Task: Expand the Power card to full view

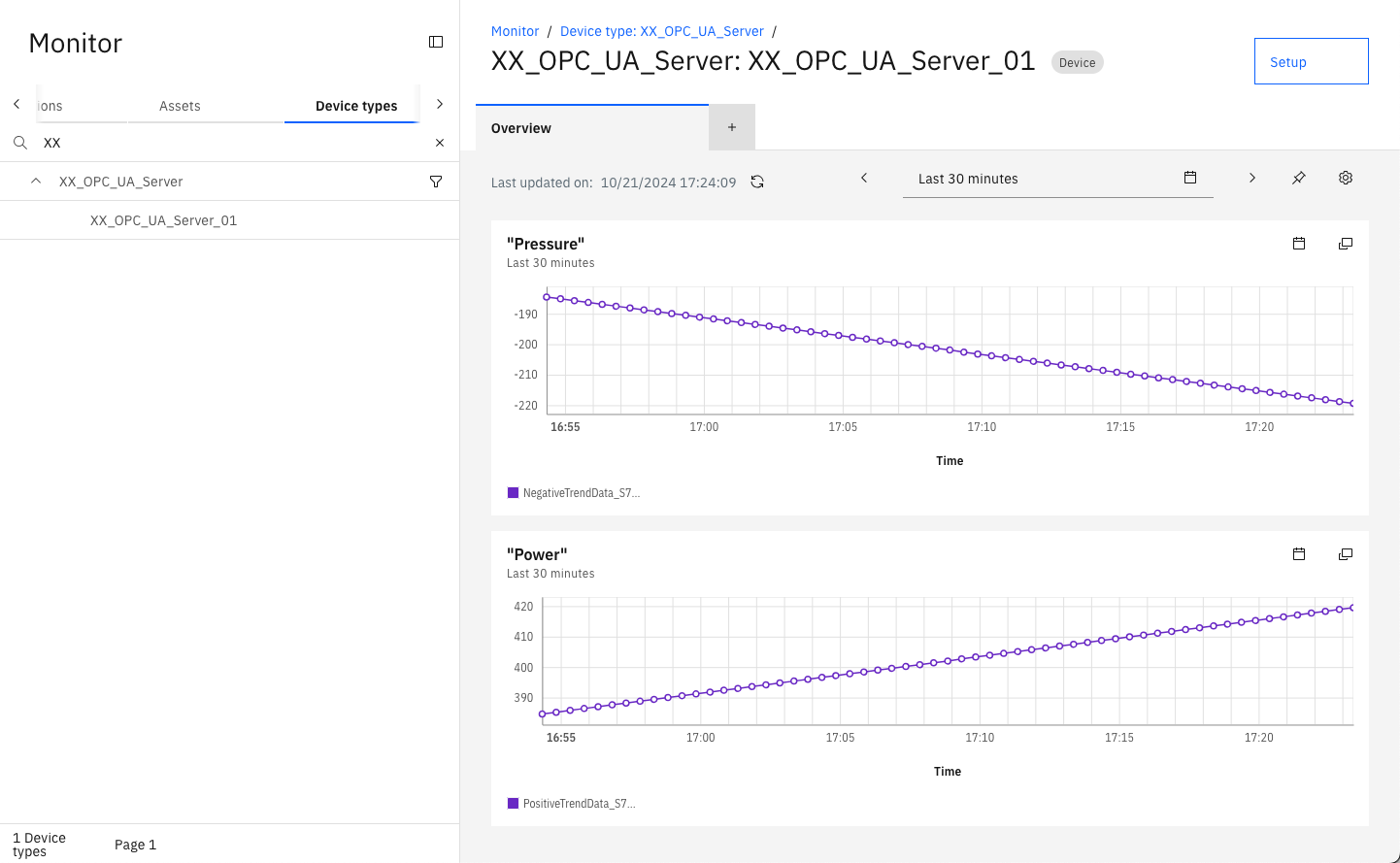Action: (x=1346, y=554)
